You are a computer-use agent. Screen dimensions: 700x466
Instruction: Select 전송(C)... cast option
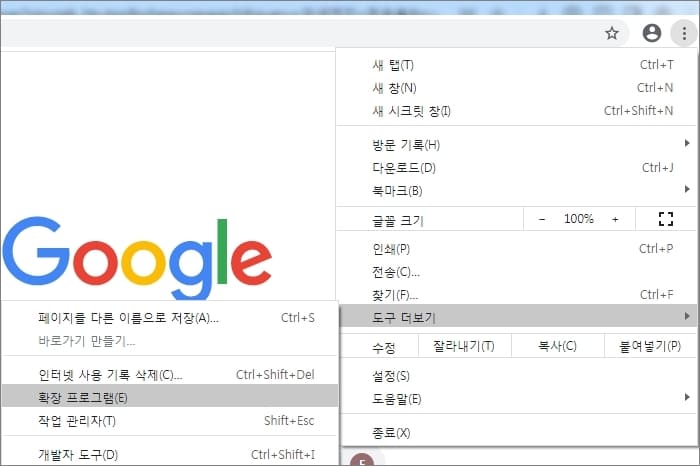pos(517,272)
